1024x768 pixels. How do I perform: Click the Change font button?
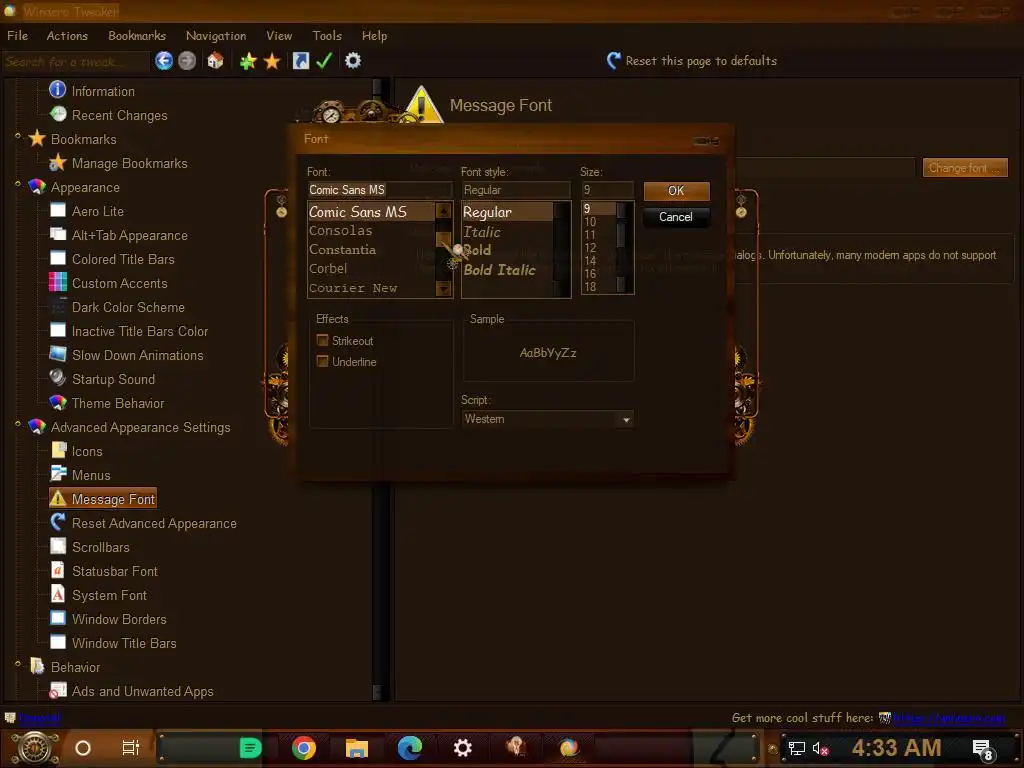965,168
